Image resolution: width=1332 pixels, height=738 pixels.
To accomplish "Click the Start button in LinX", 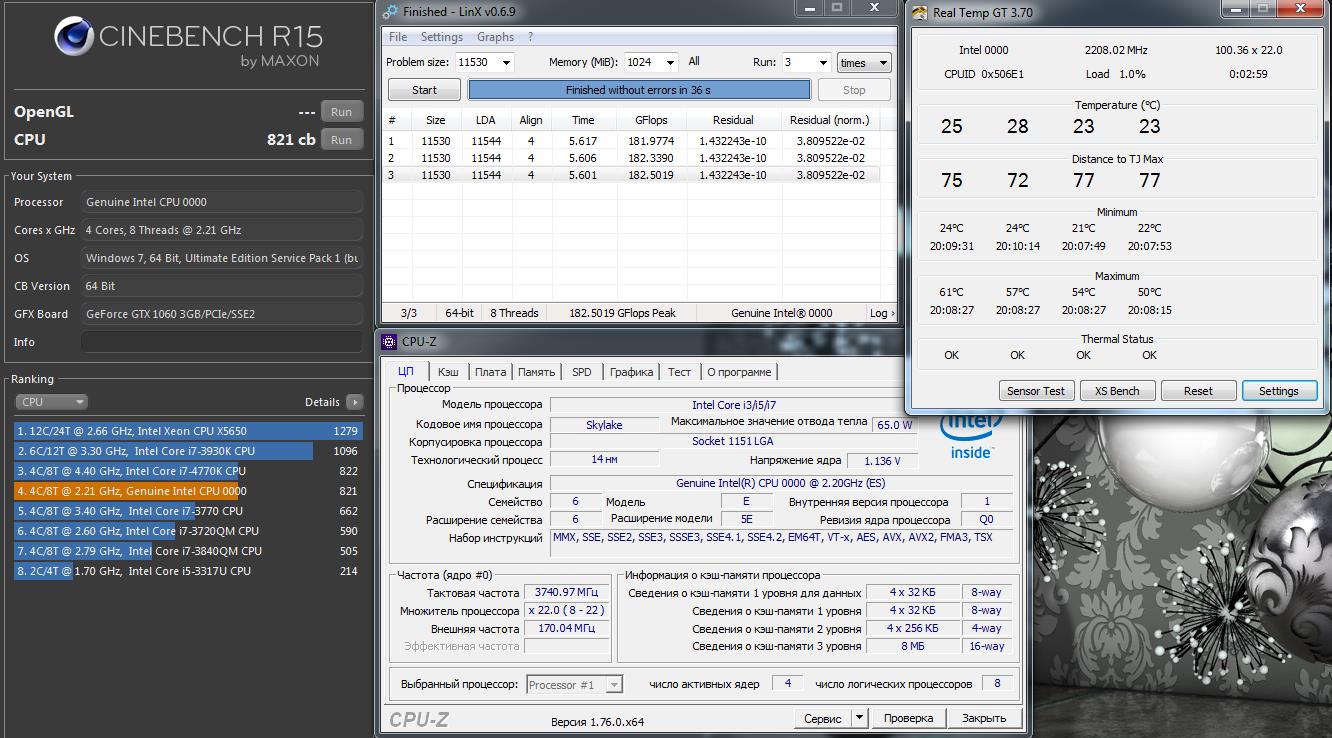I will coord(424,90).
